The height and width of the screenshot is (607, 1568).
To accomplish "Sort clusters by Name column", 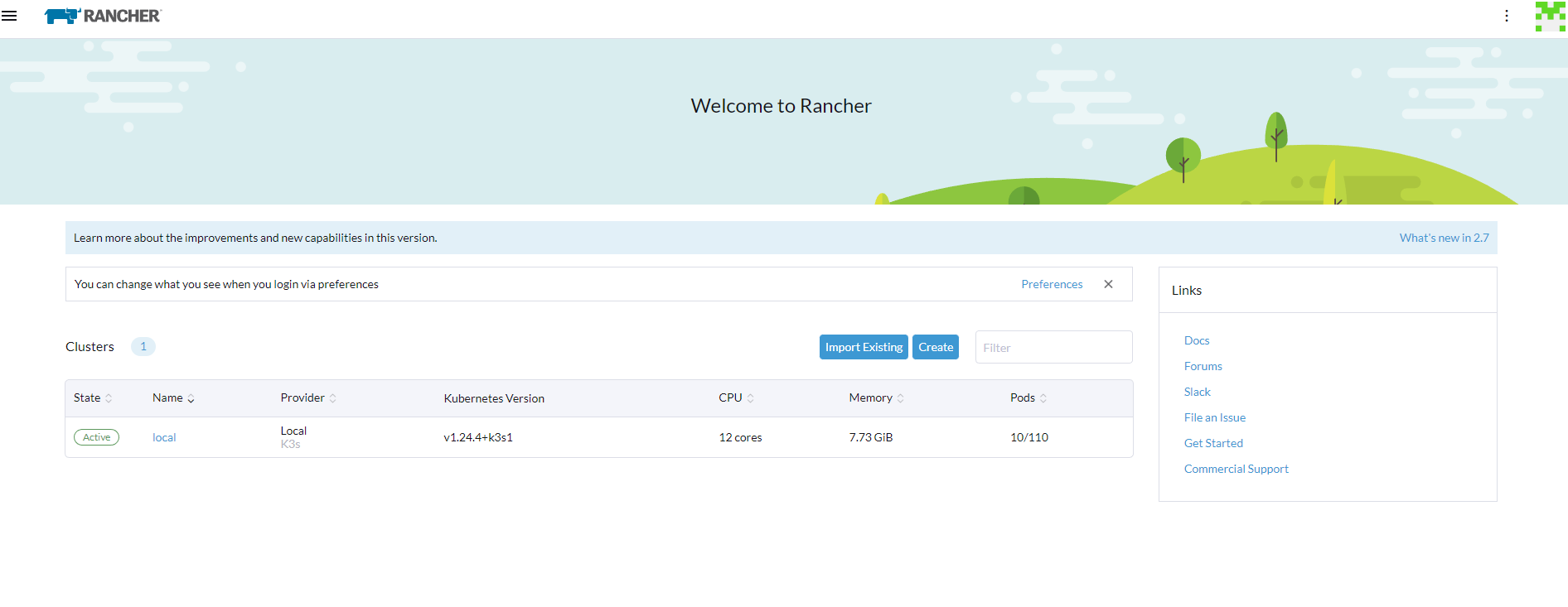I will [x=173, y=398].
